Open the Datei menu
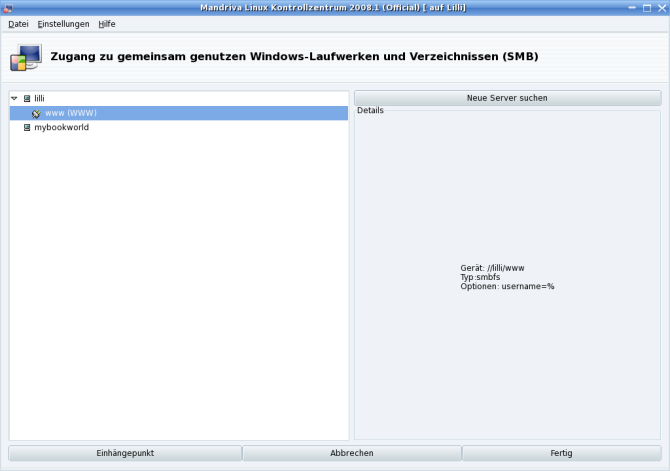670x471 pixels. point(18,23)
